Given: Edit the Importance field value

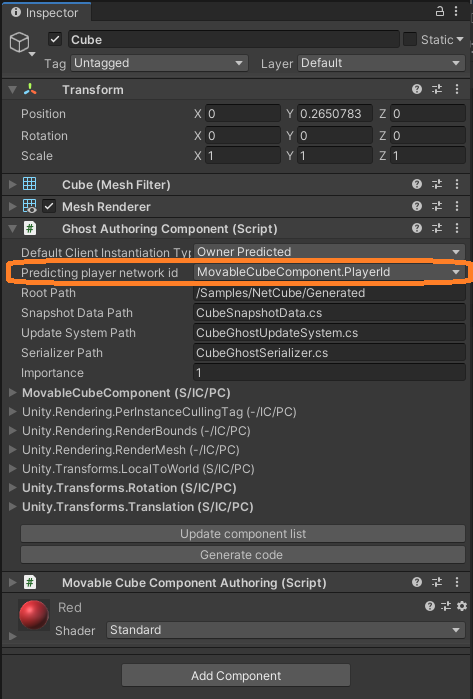Looking at the screenshot, I should coord(329,372).
